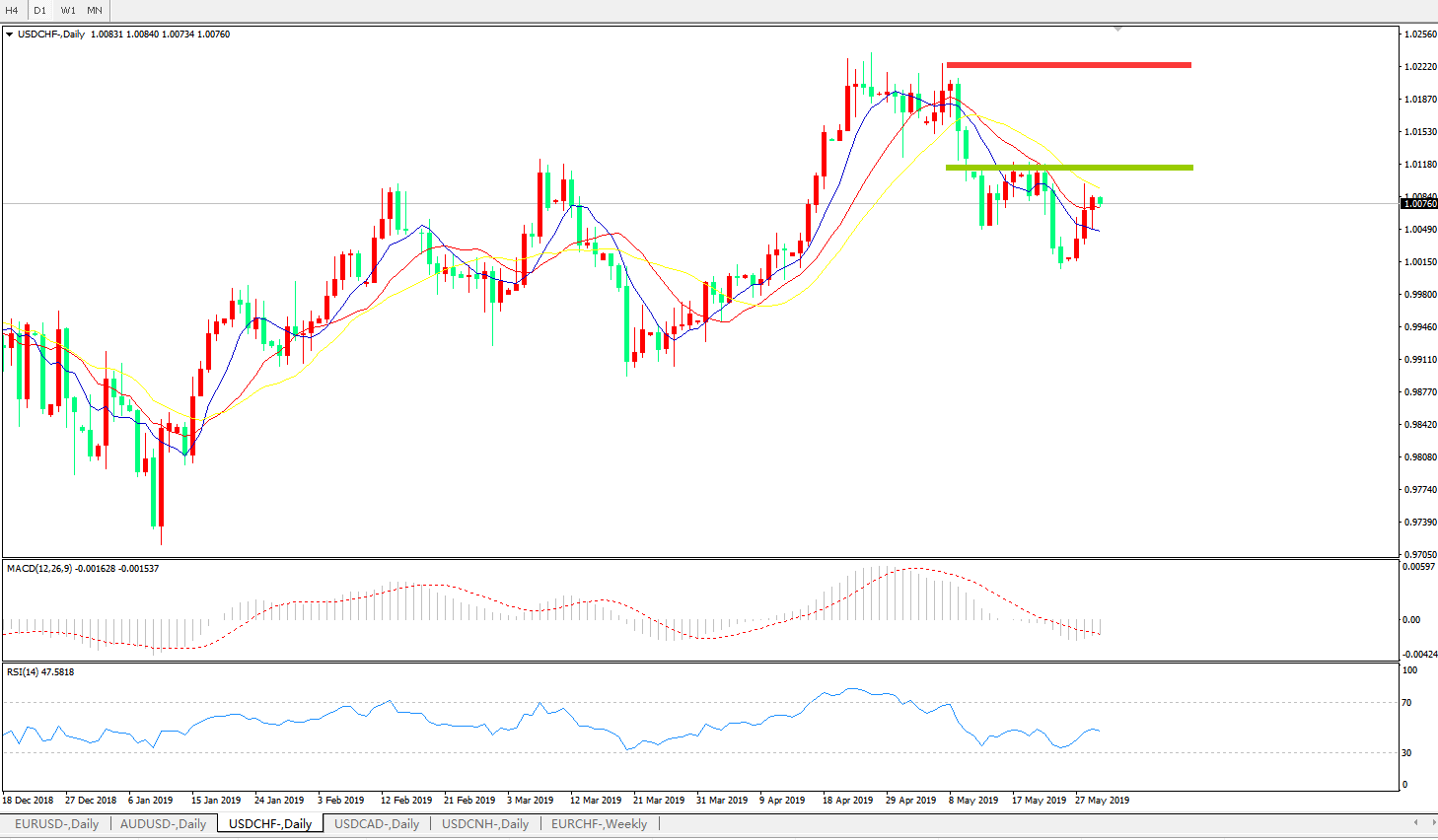
Task: Switch chart to W1 weekly timeframe
Action: point(68,11)
